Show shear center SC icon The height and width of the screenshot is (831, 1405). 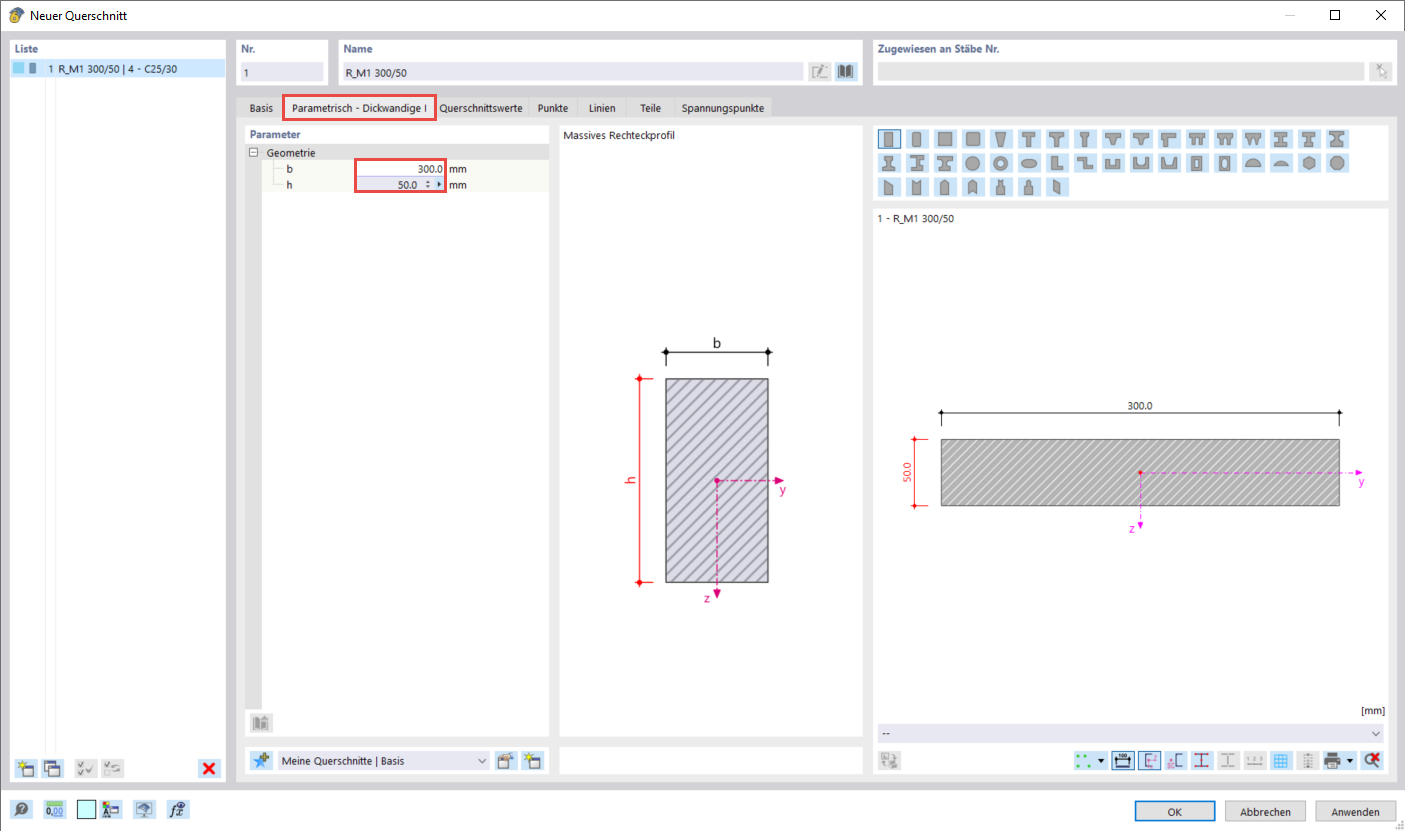(1176, 760)
